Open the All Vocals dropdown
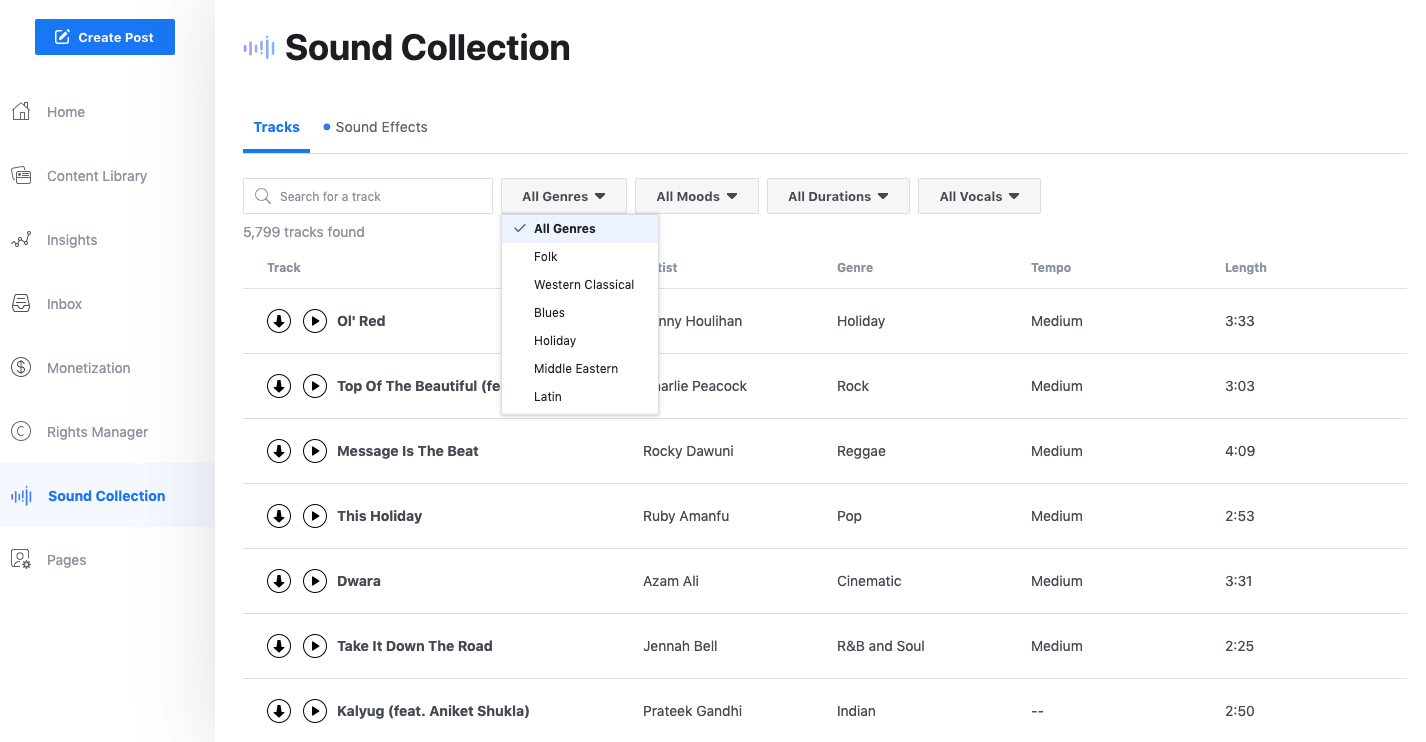 pyautogui.click(x=979, y=196)
